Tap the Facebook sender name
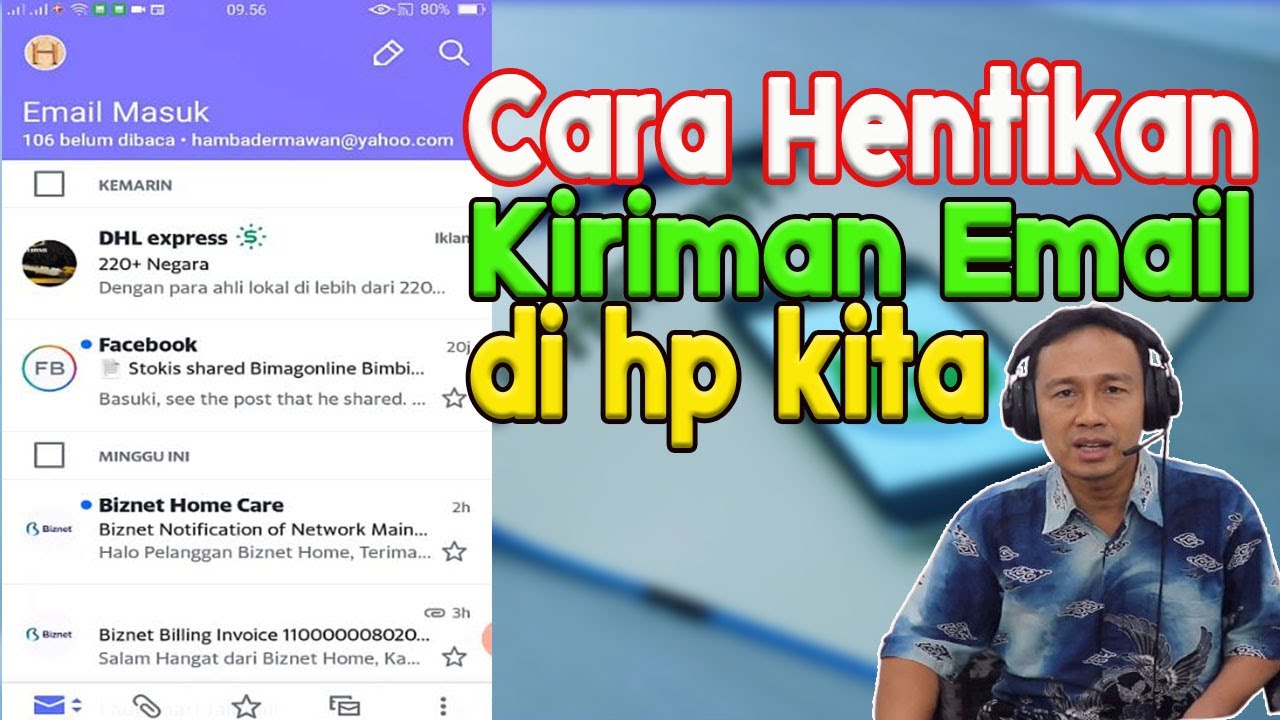The image size is (1280, 720). click(x=148, y=344)
